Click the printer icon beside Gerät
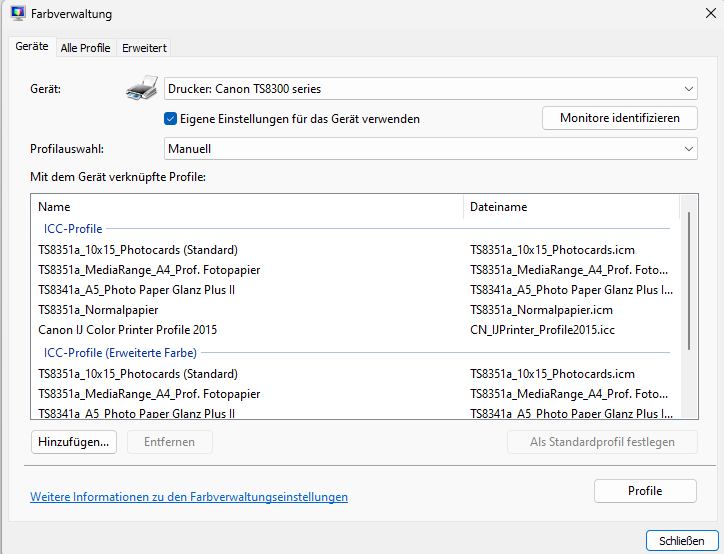724x554 pixels. [x=142, y=90]
